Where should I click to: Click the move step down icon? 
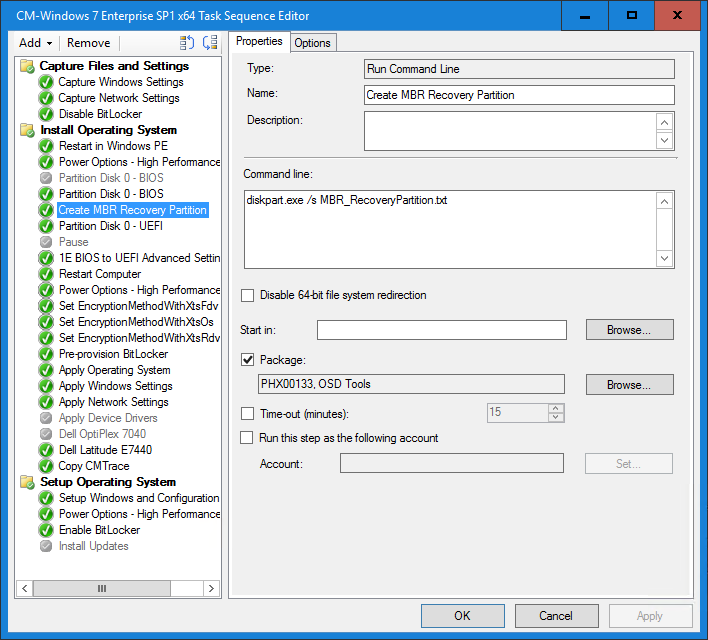(209, 43)
